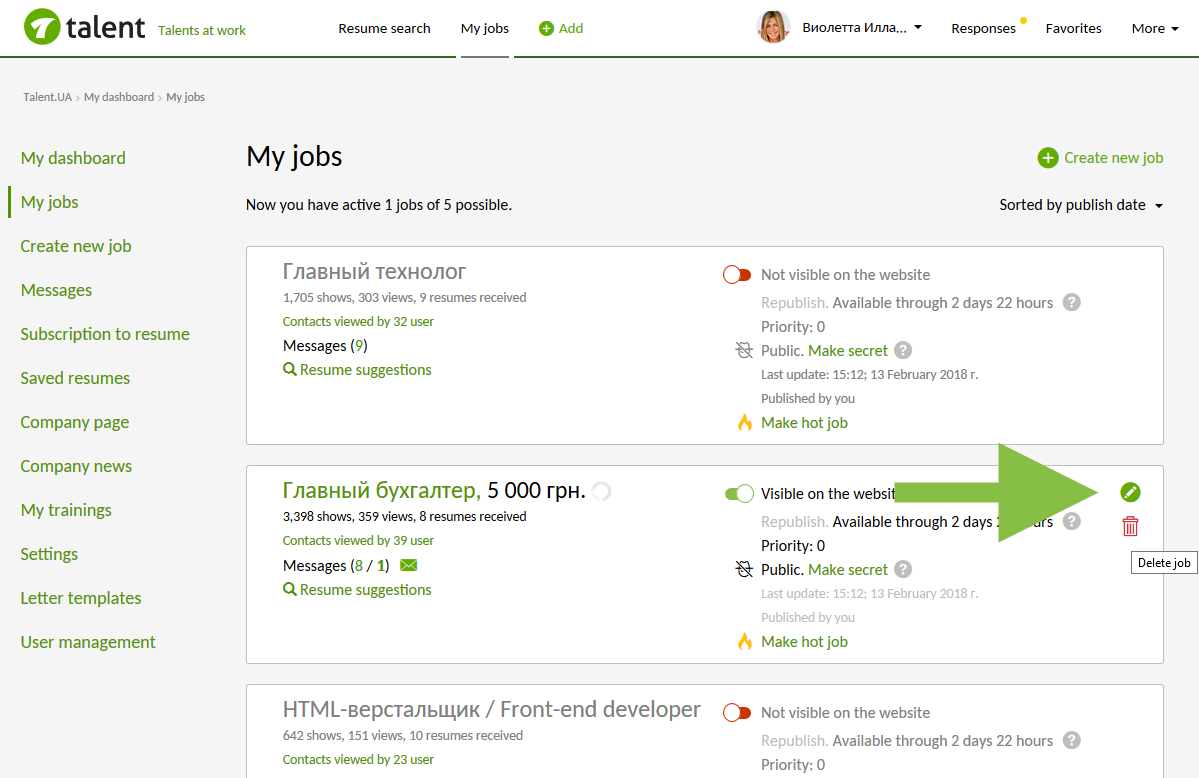The height and width of the screenshot is (778, 1199).
Task: Click the pencil edit job icon
Action: 1130,492
